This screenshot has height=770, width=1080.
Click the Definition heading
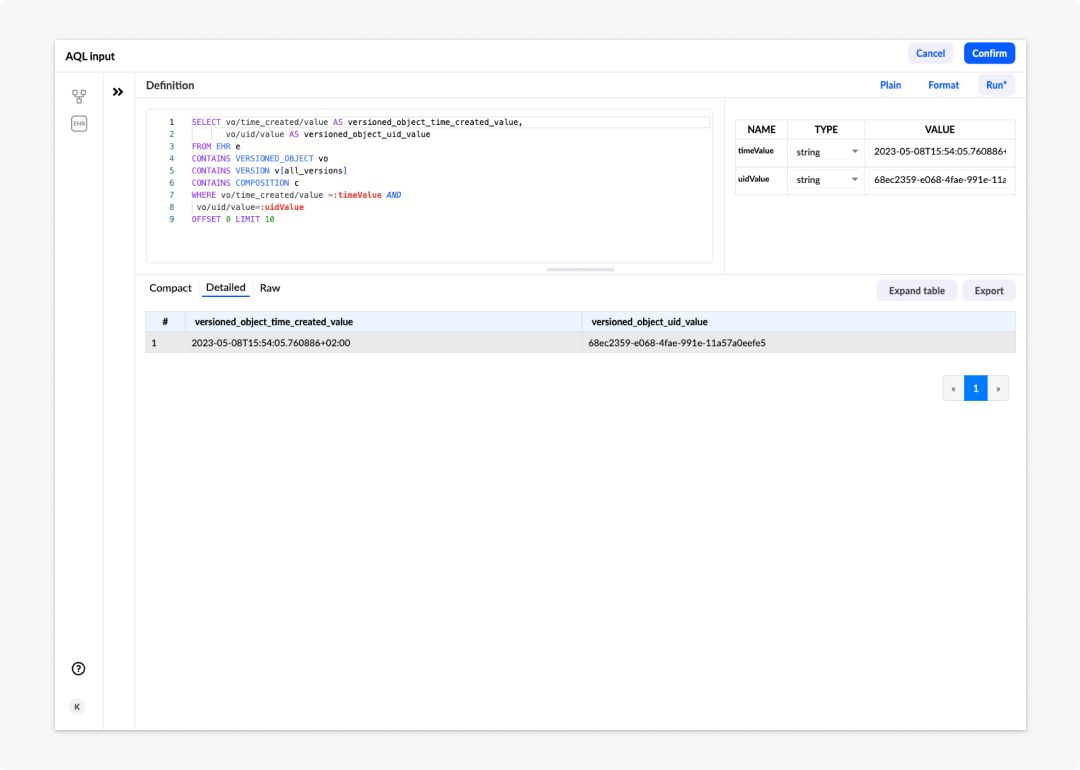170,85
